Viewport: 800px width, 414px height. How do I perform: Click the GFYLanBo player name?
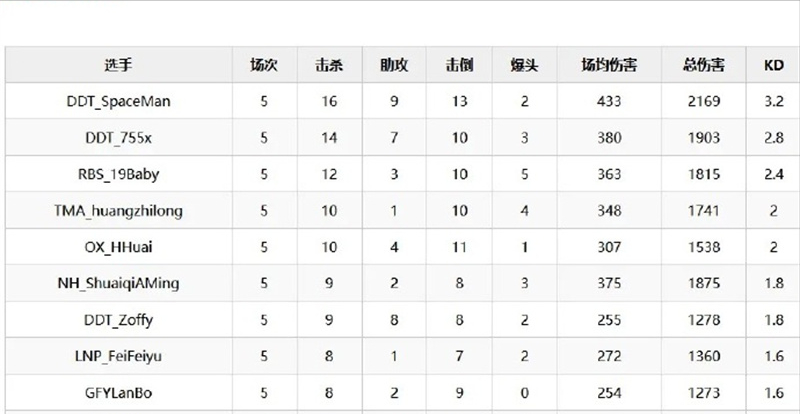click(118, 393)
